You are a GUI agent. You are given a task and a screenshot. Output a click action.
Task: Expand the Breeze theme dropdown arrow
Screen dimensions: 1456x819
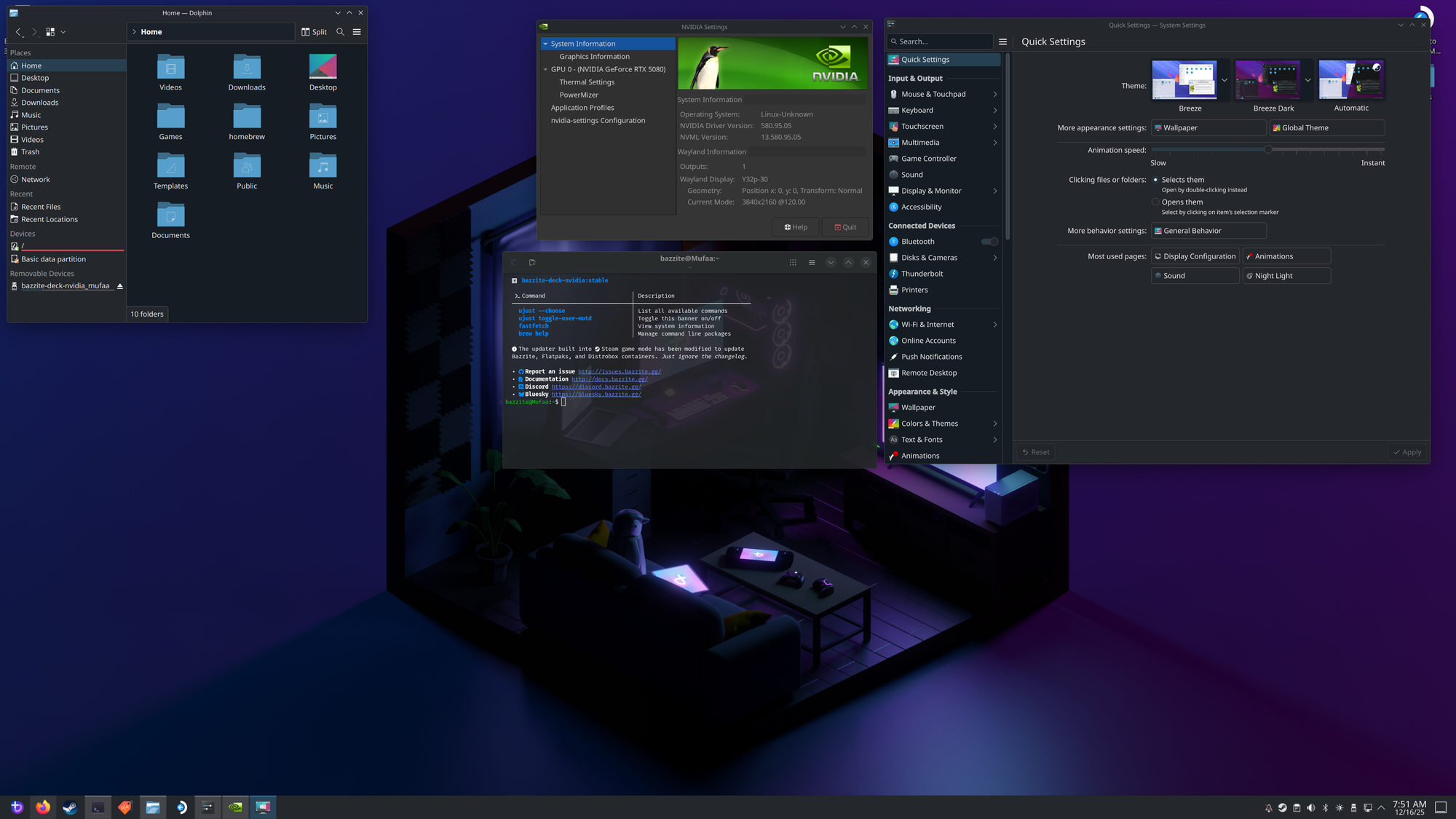(x=1224, y=80)
